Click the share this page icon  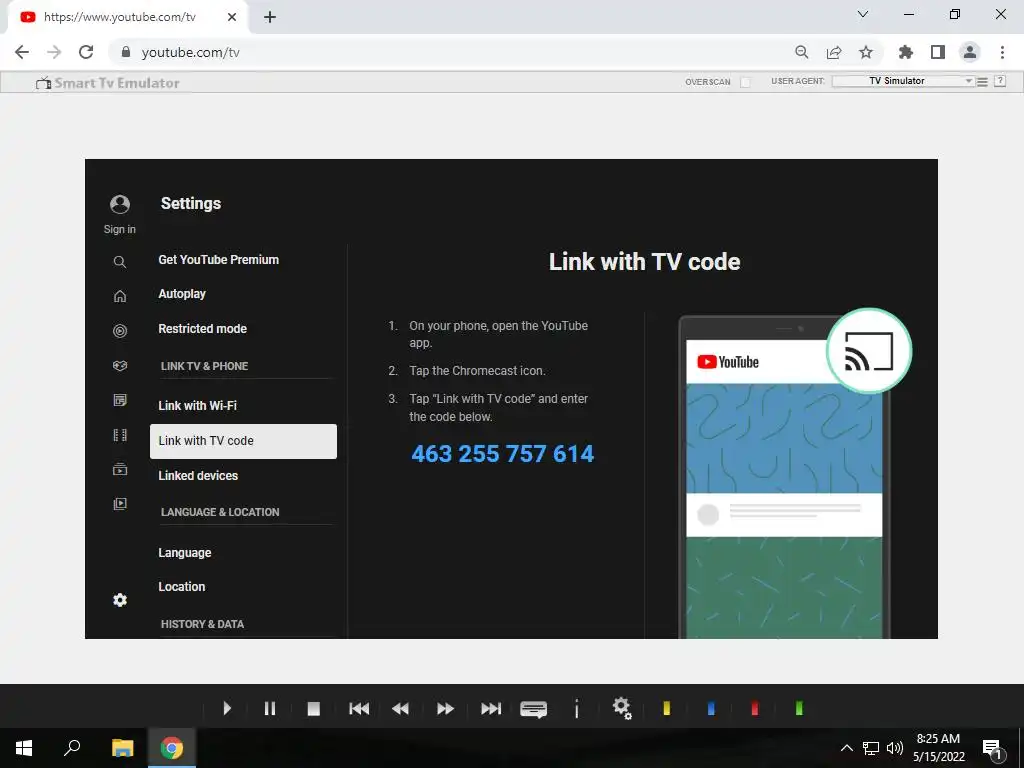point(834,52)
